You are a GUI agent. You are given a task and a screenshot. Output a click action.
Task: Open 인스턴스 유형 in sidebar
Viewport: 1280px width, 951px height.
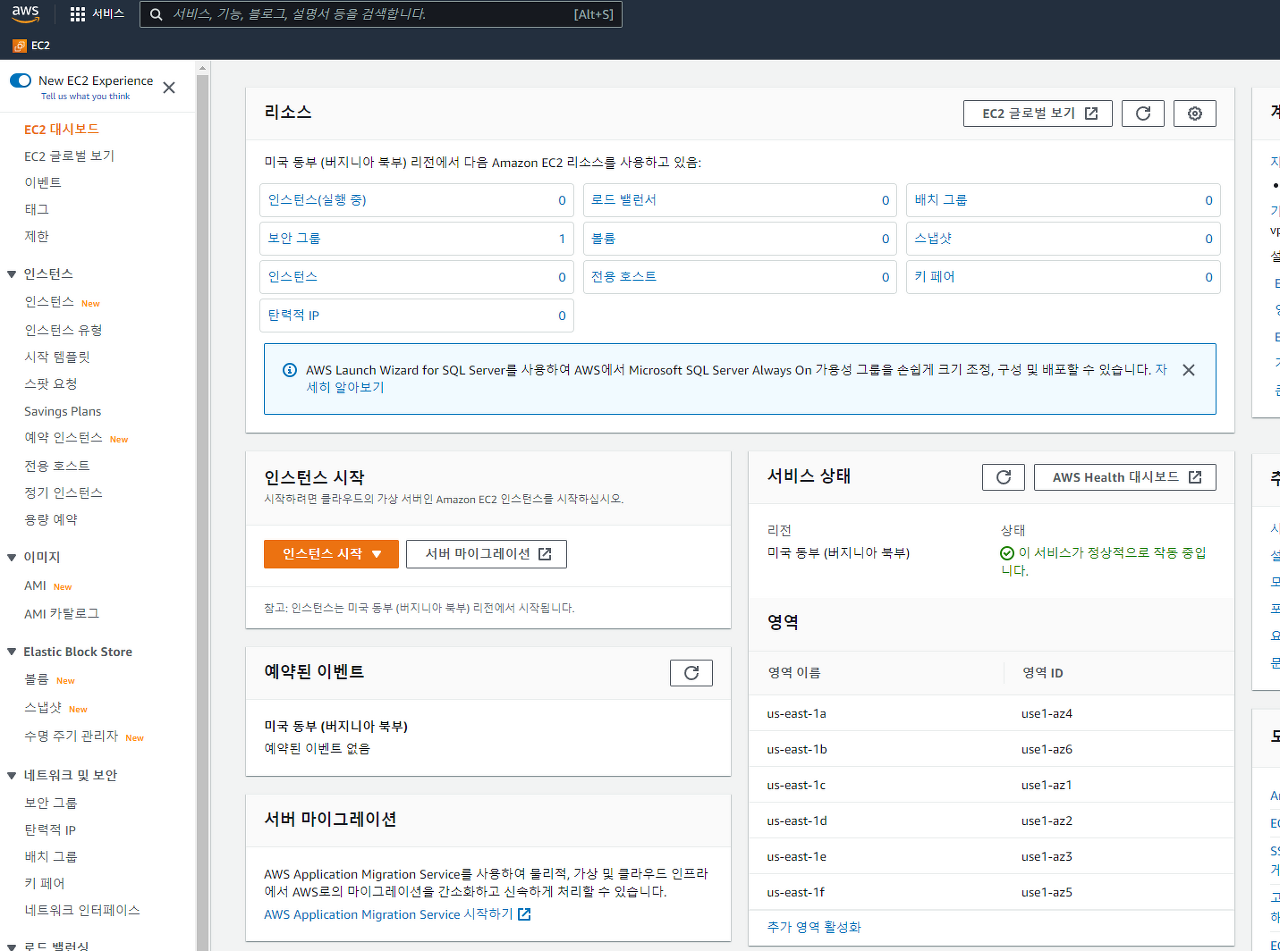(x=63, y=330)
